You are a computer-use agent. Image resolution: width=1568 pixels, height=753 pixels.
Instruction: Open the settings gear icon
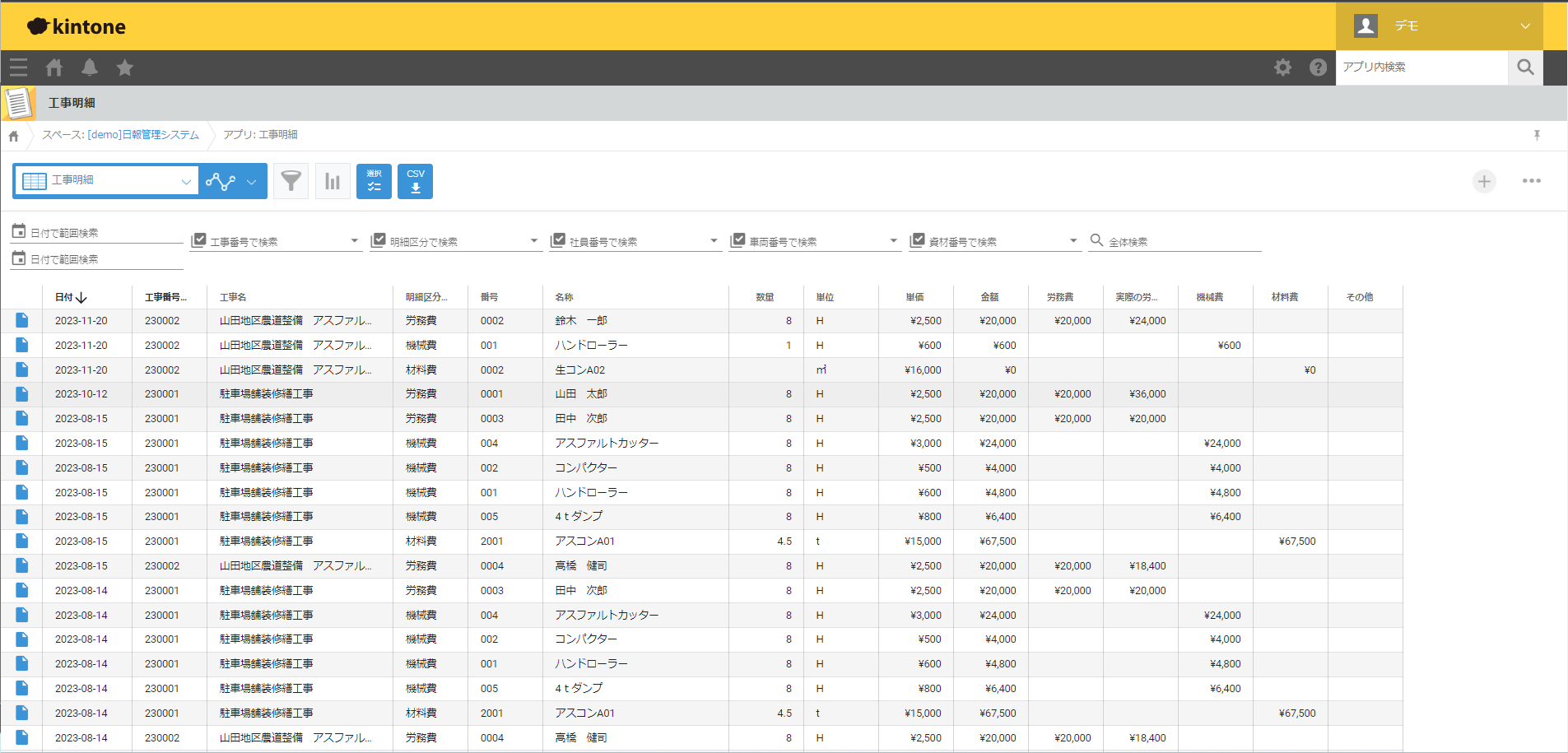coord(1282,67)
